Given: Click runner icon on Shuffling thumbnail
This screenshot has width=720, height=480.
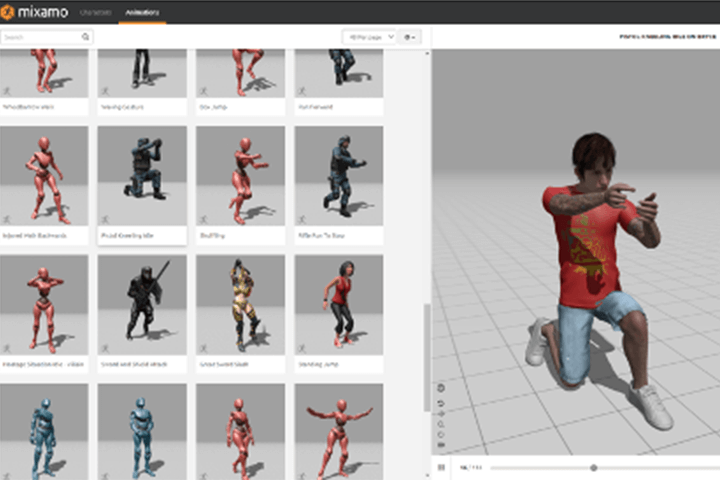Looking at the screenshot, I should [203, 220].
